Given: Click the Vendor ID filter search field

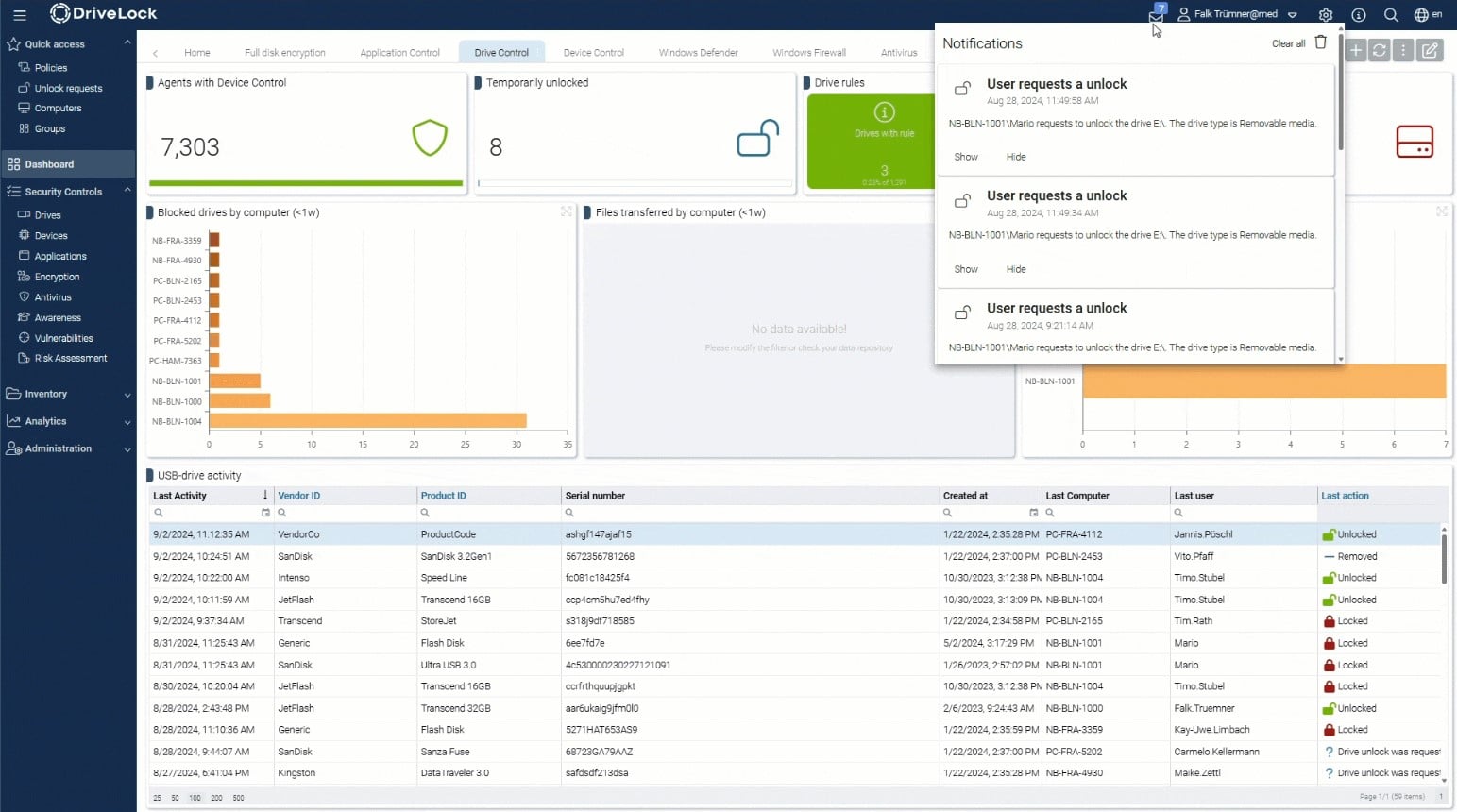Looking at the screenshot, I should [345, 513].
